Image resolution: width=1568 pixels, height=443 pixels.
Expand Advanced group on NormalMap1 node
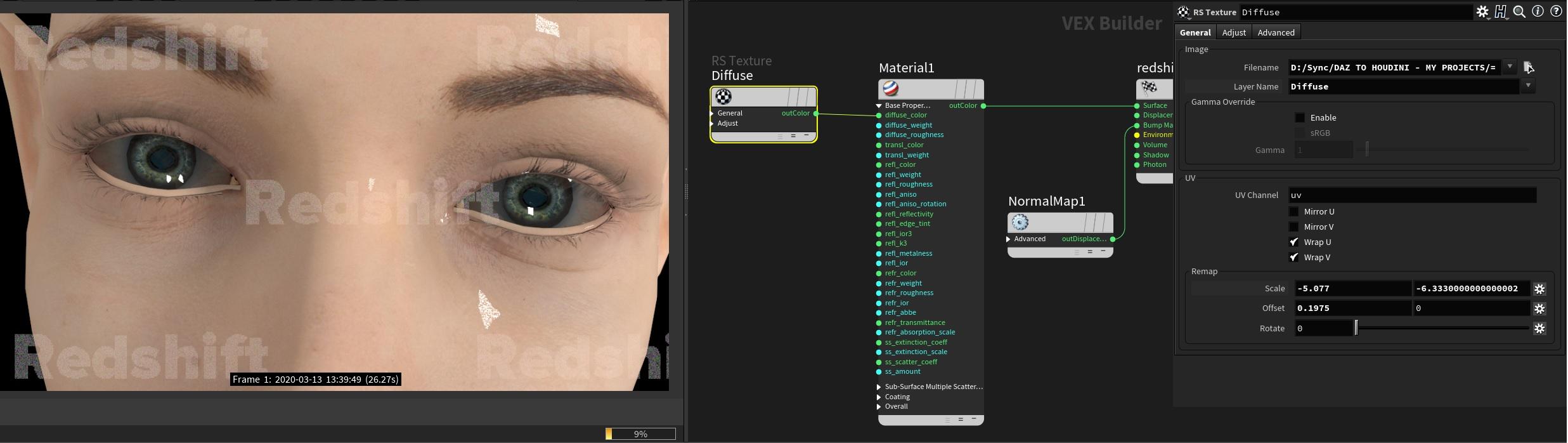point(1008,239)
